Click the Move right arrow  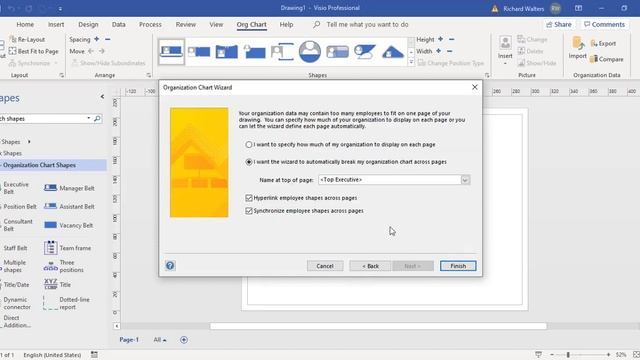coord(102,51)
